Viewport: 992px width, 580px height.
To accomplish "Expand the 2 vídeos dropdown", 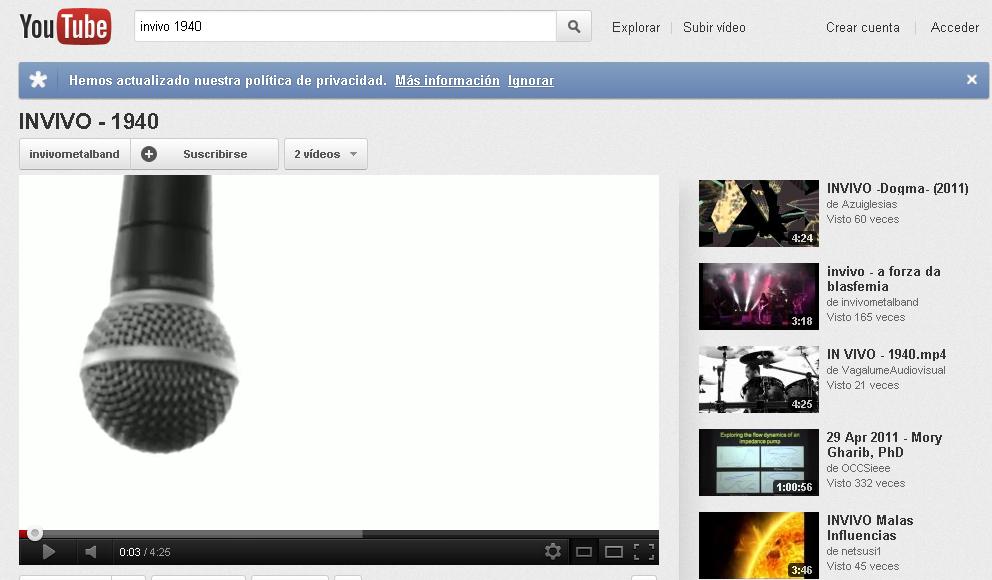I will click(326, 154).
